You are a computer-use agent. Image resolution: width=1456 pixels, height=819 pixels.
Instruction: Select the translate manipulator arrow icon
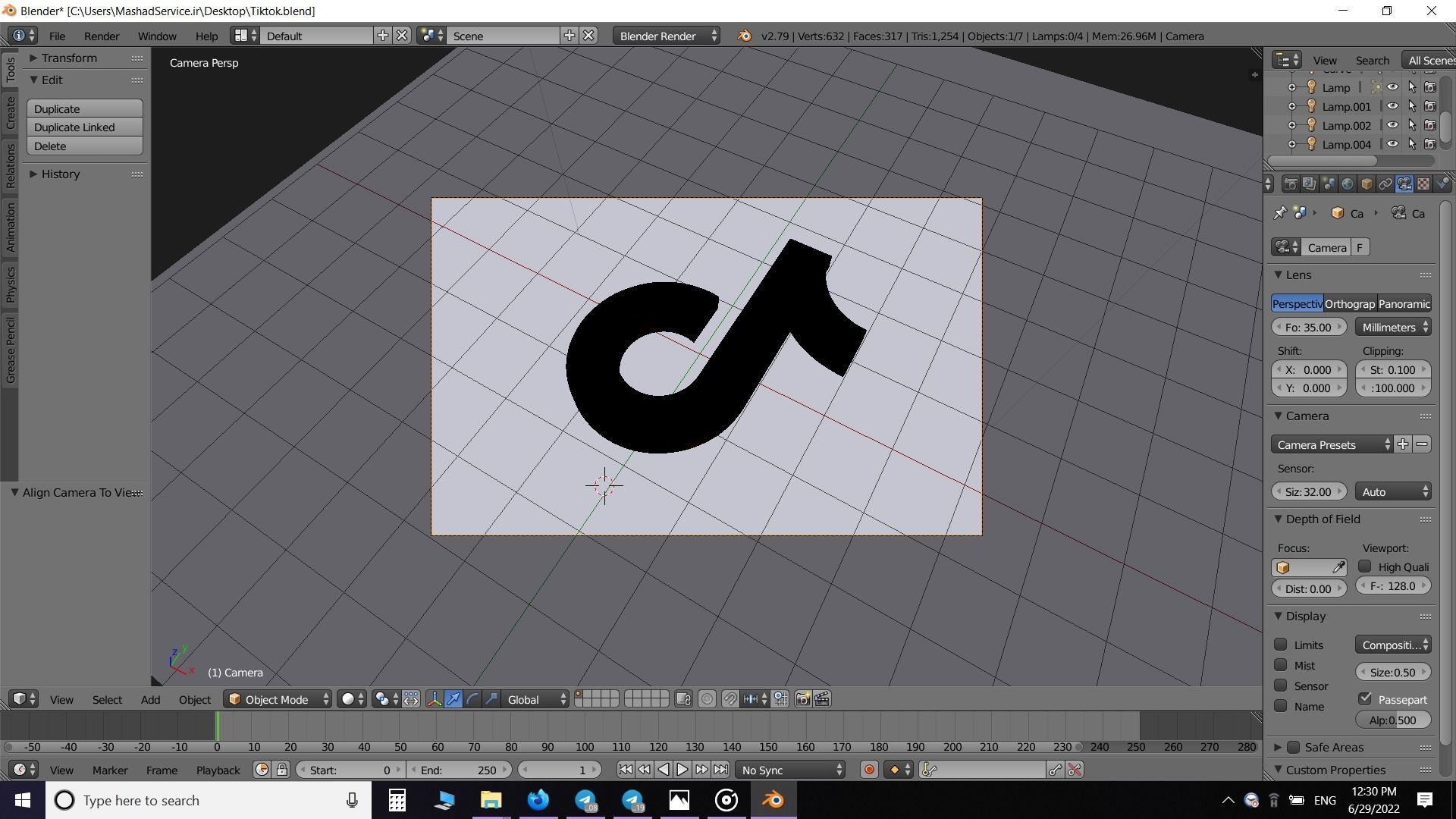pos(453,699)
